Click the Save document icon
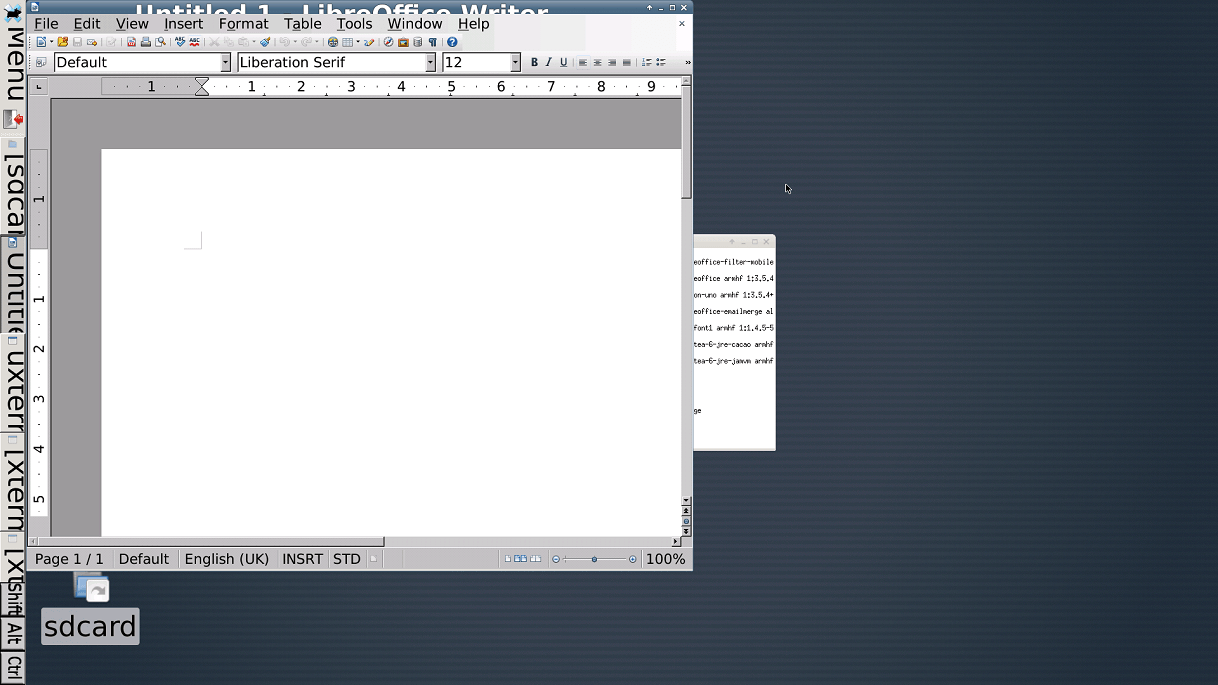Screen dimensions: 1218x685 [x=77, y=42]
